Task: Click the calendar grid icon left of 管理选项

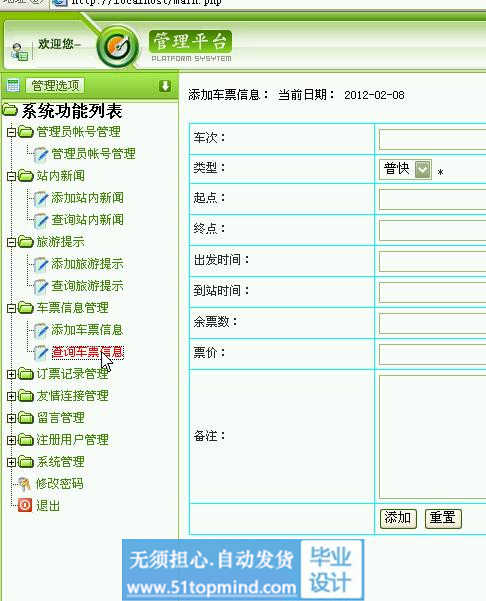Action: pos(13,85)
